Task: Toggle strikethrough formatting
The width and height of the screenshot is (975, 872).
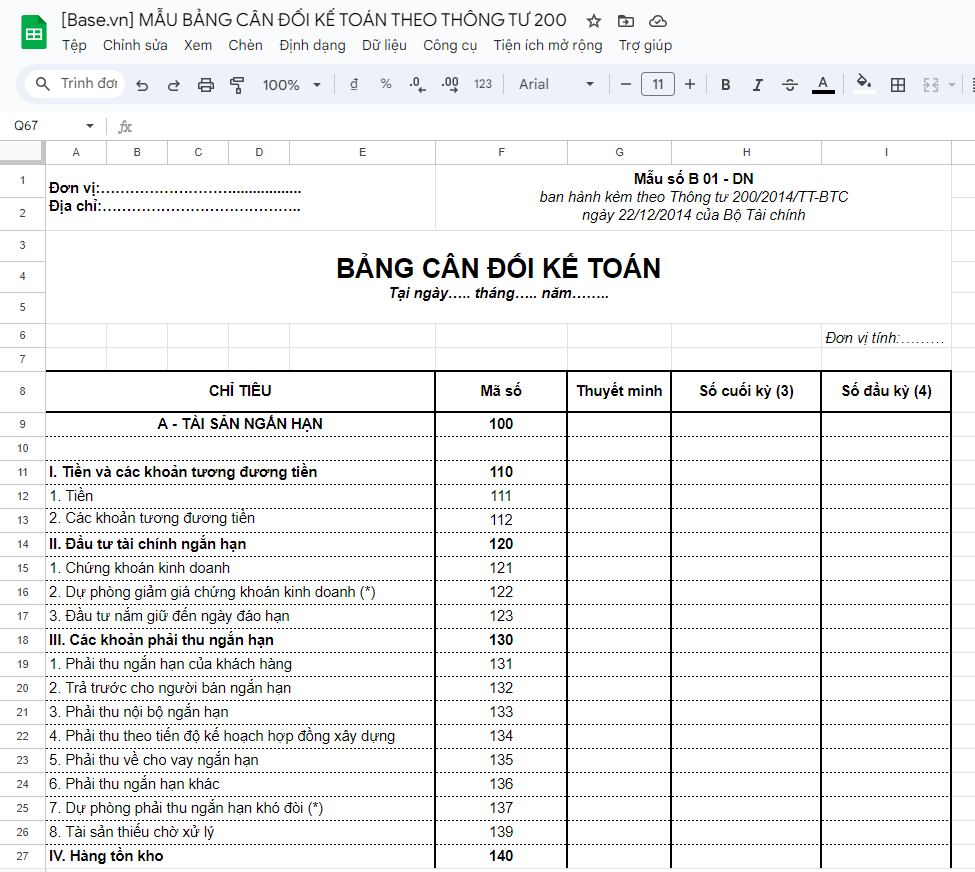Action: tap(790, 85)
